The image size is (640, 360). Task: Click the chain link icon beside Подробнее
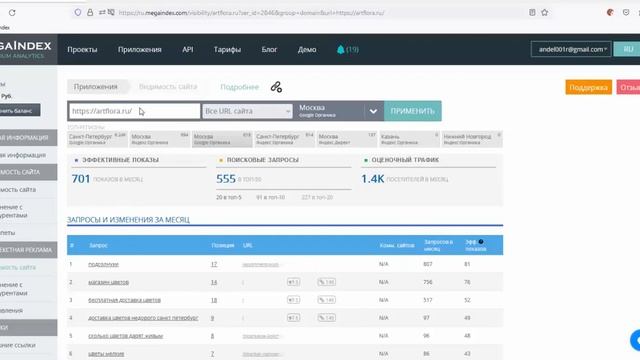276,87
